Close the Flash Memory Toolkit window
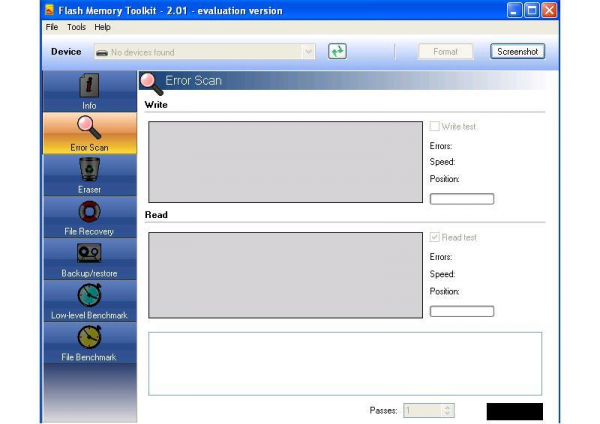The height and width of the screenshot is (424, 600). 549,10
